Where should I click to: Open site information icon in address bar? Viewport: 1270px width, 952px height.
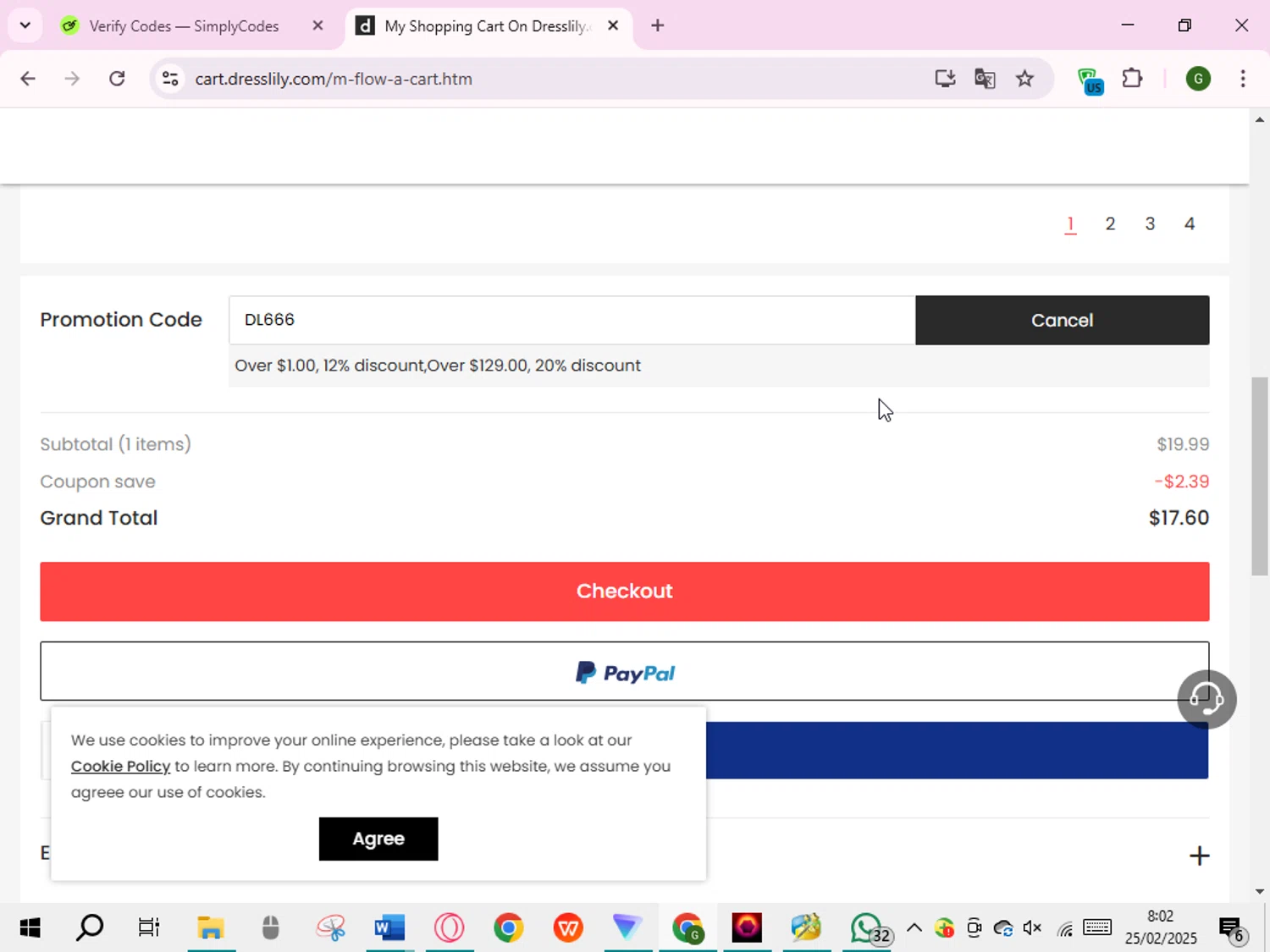click(x=170, y=79)
